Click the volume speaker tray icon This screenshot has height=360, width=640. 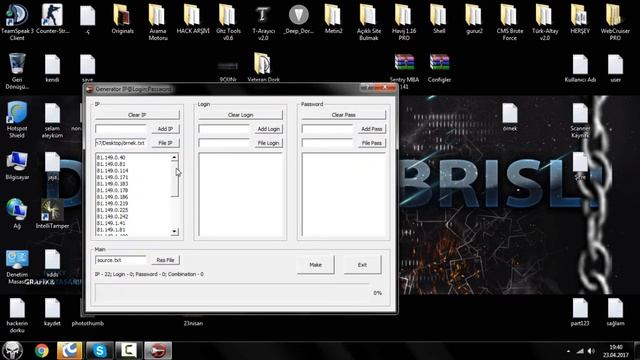pos(591,351)
